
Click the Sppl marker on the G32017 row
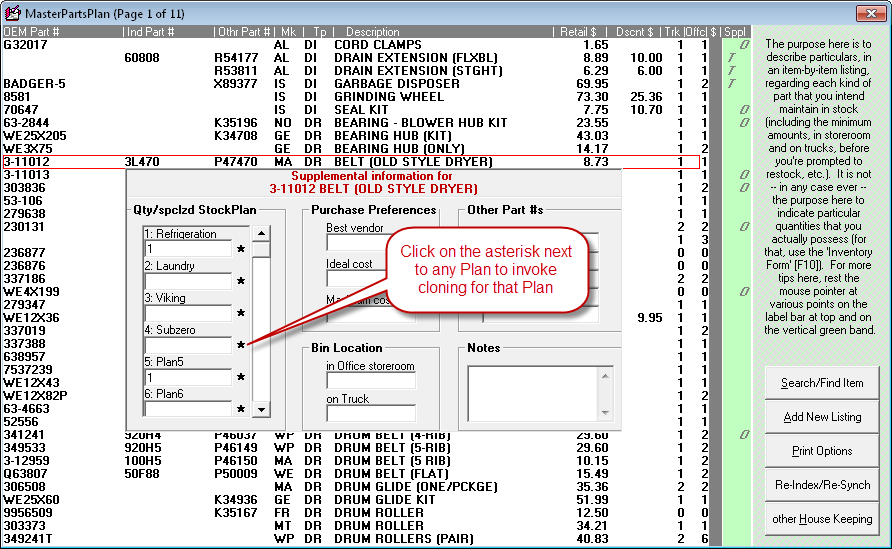click(742, 46)
